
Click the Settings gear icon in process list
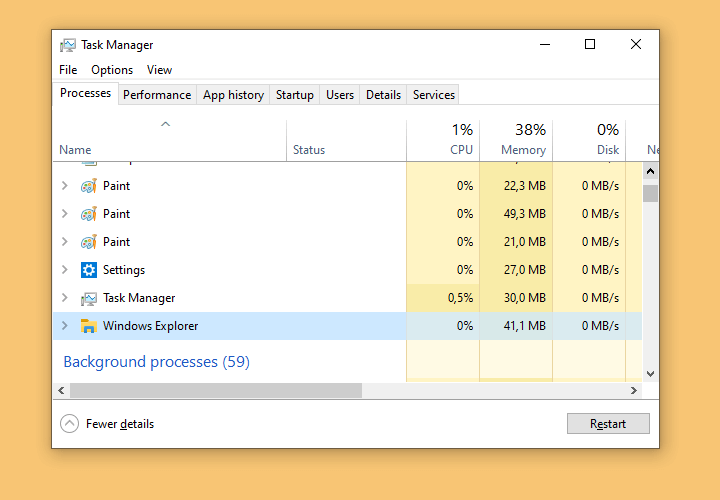[x=89, y=270]
